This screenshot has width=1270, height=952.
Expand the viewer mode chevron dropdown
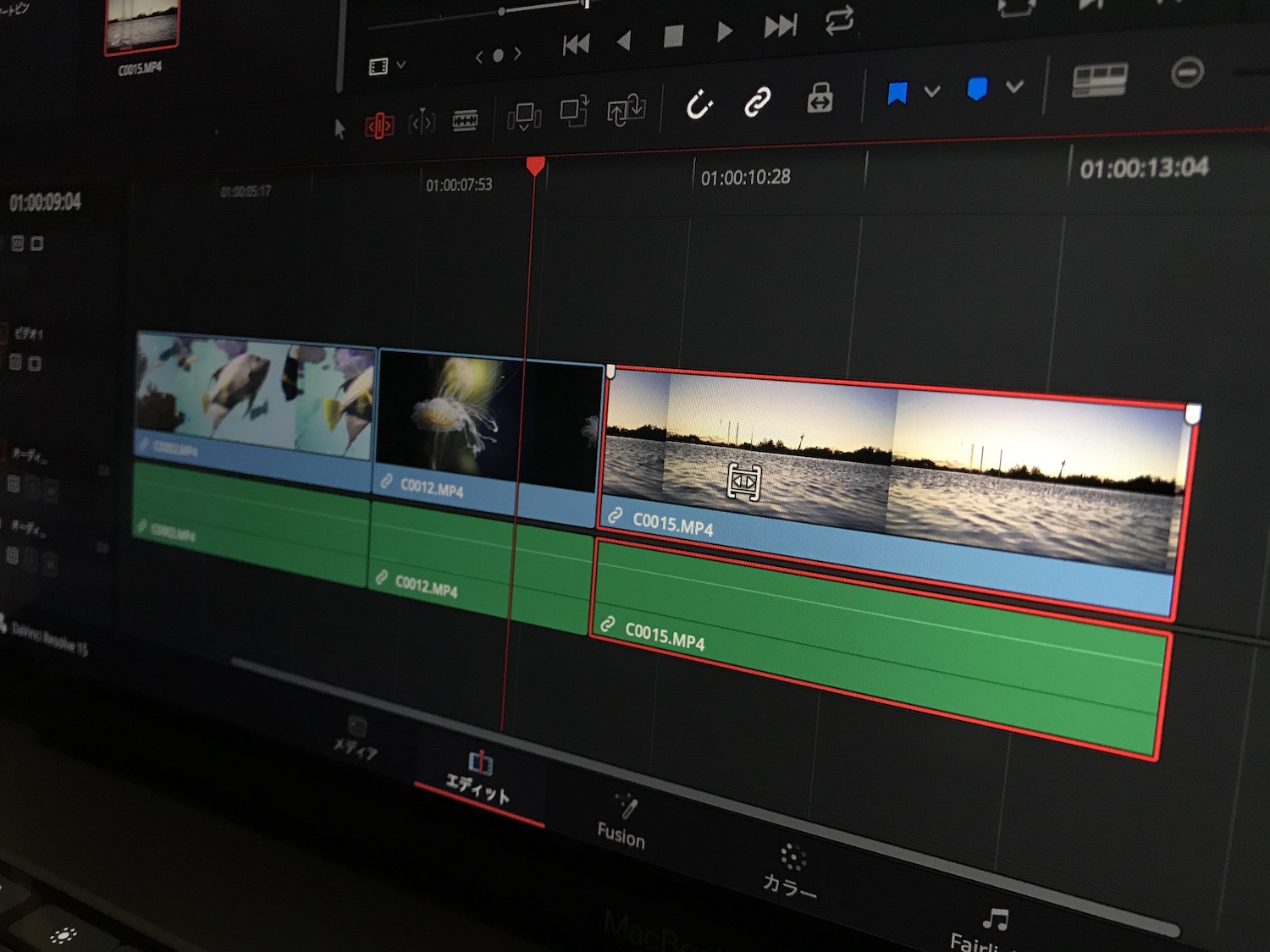pos(401,64)
